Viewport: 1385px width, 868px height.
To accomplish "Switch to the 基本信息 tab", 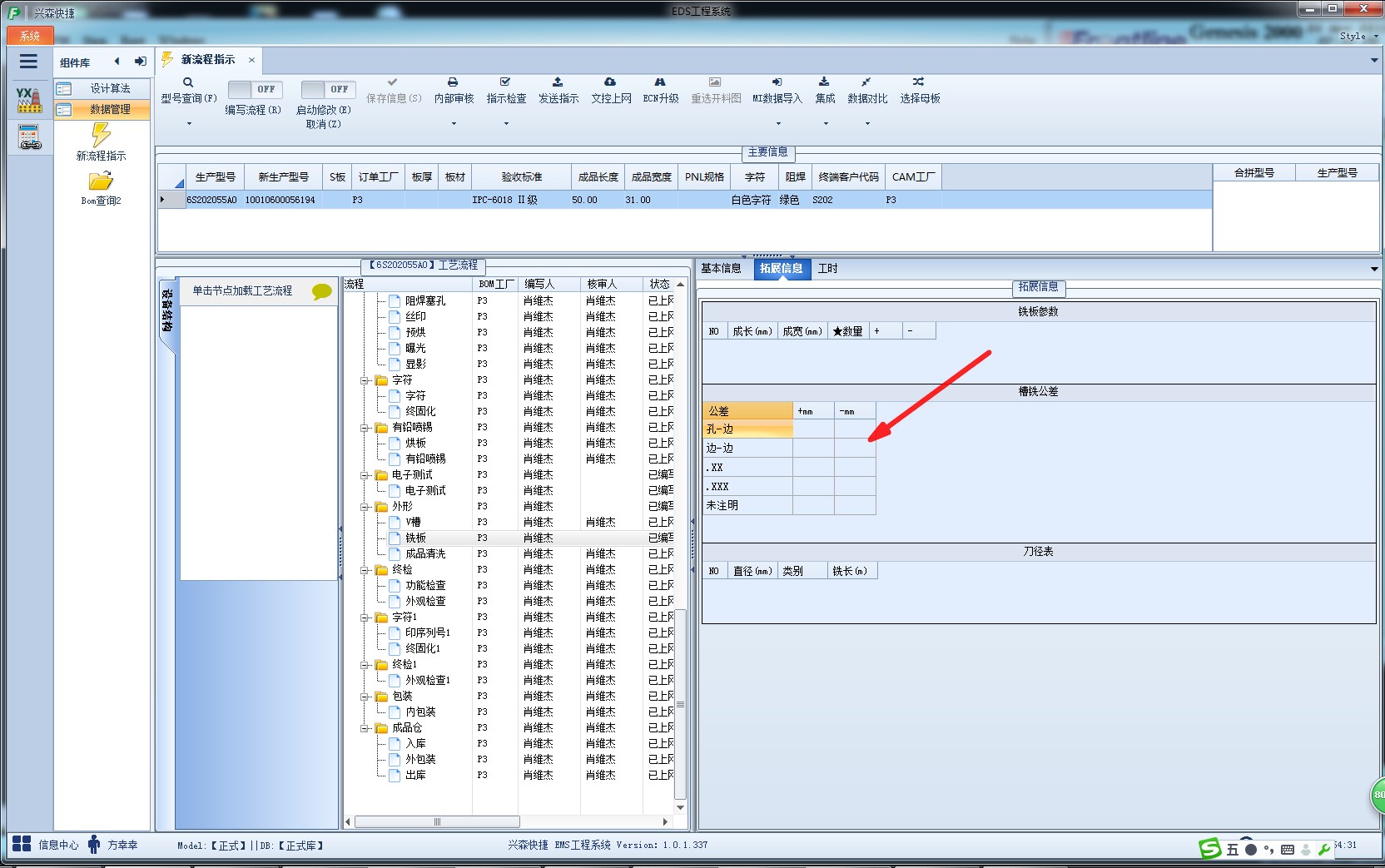I will click(x=721, y=268).
